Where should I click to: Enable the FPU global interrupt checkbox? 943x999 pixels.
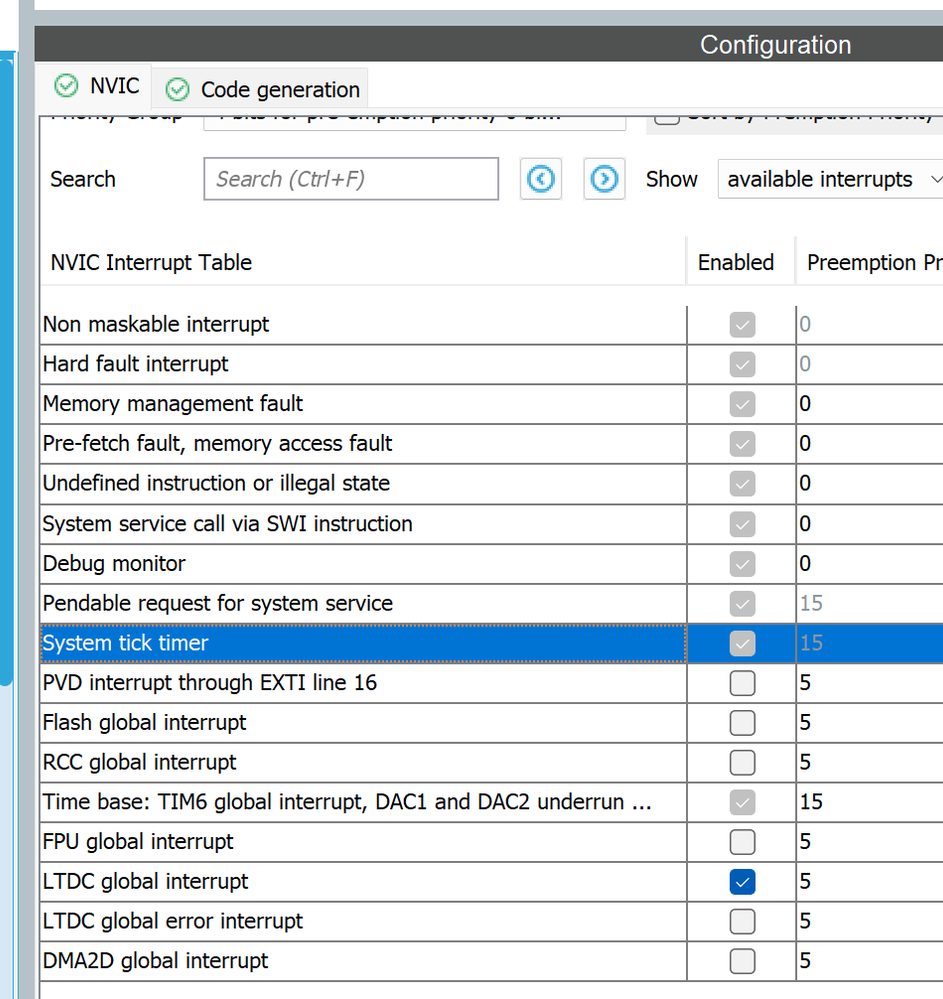[x=742, y=842]
